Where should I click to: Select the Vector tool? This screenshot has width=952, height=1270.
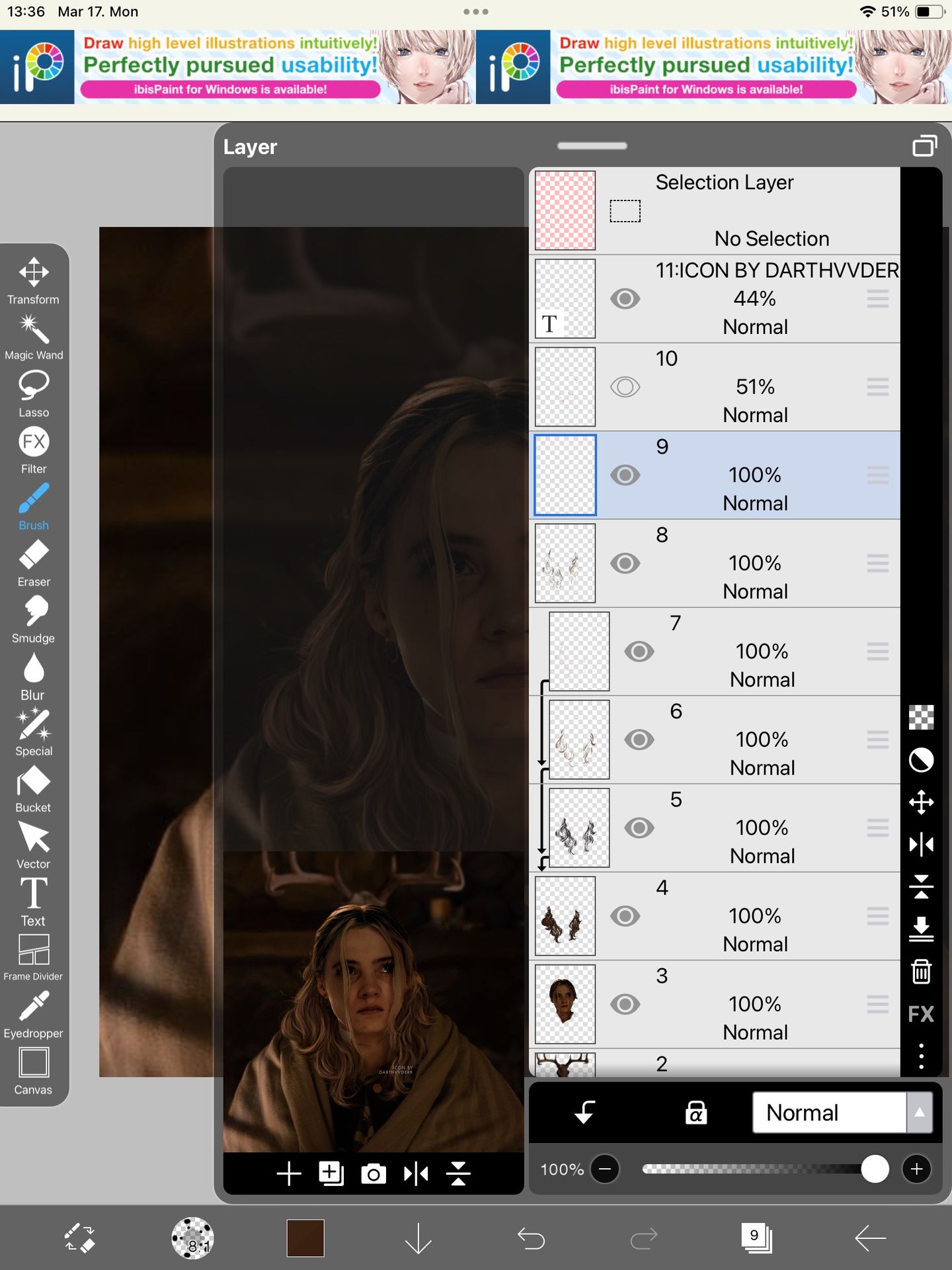pos(34,846)
